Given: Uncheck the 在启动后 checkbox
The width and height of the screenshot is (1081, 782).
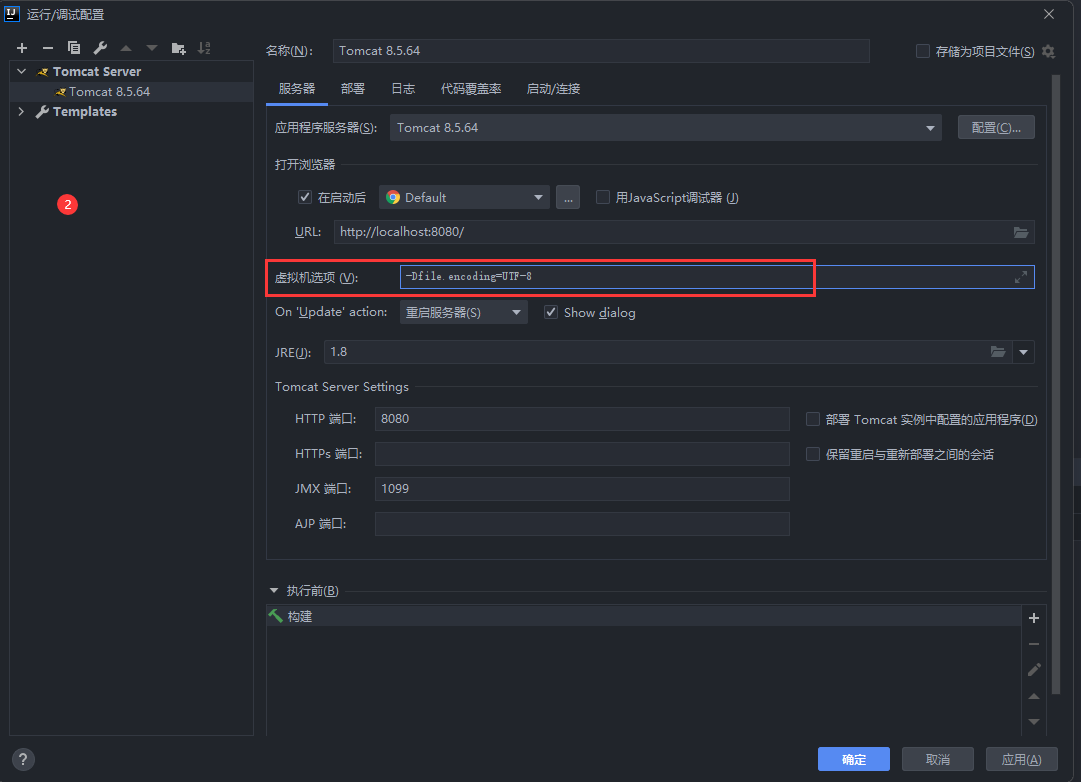Looking at the screenshot, I should click(x=305, y=197).
